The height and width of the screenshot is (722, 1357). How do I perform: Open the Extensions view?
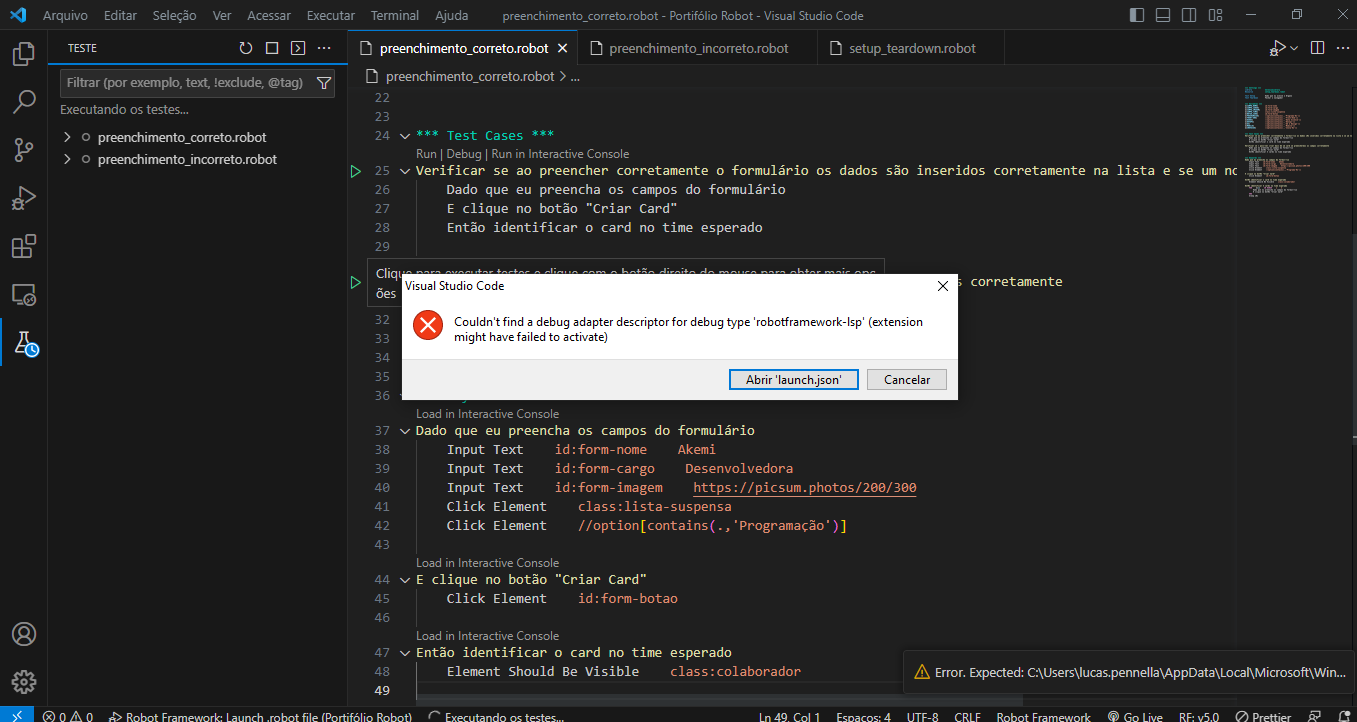24,246
